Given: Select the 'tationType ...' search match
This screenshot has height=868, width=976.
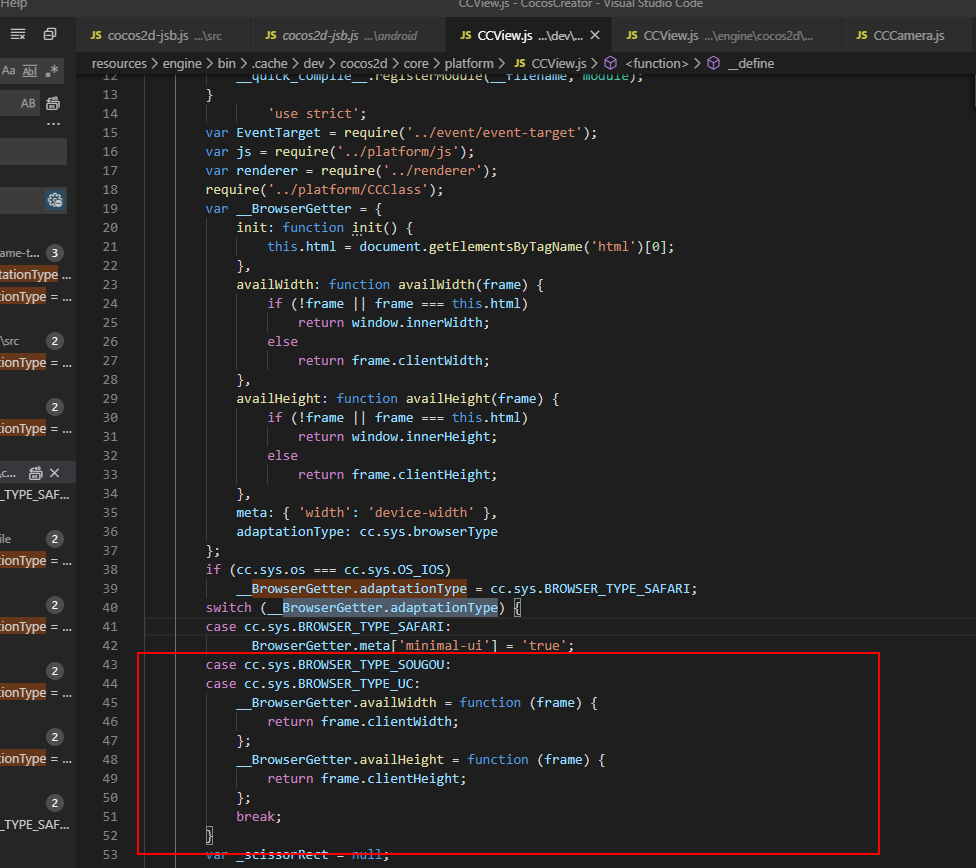Looking at the screenshot, I should click(35, 275).
